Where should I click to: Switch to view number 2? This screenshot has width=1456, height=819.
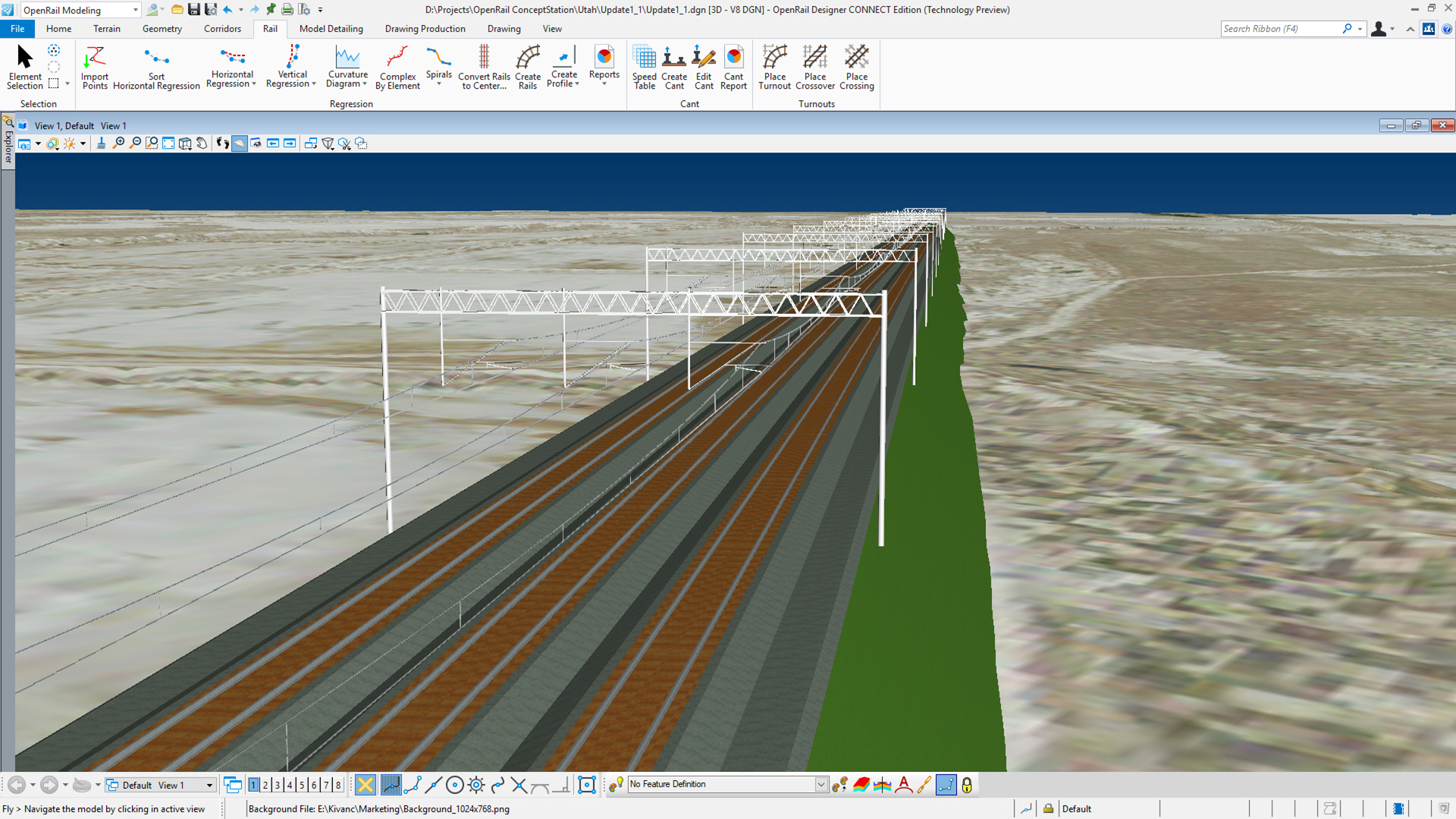click(265, 785)
